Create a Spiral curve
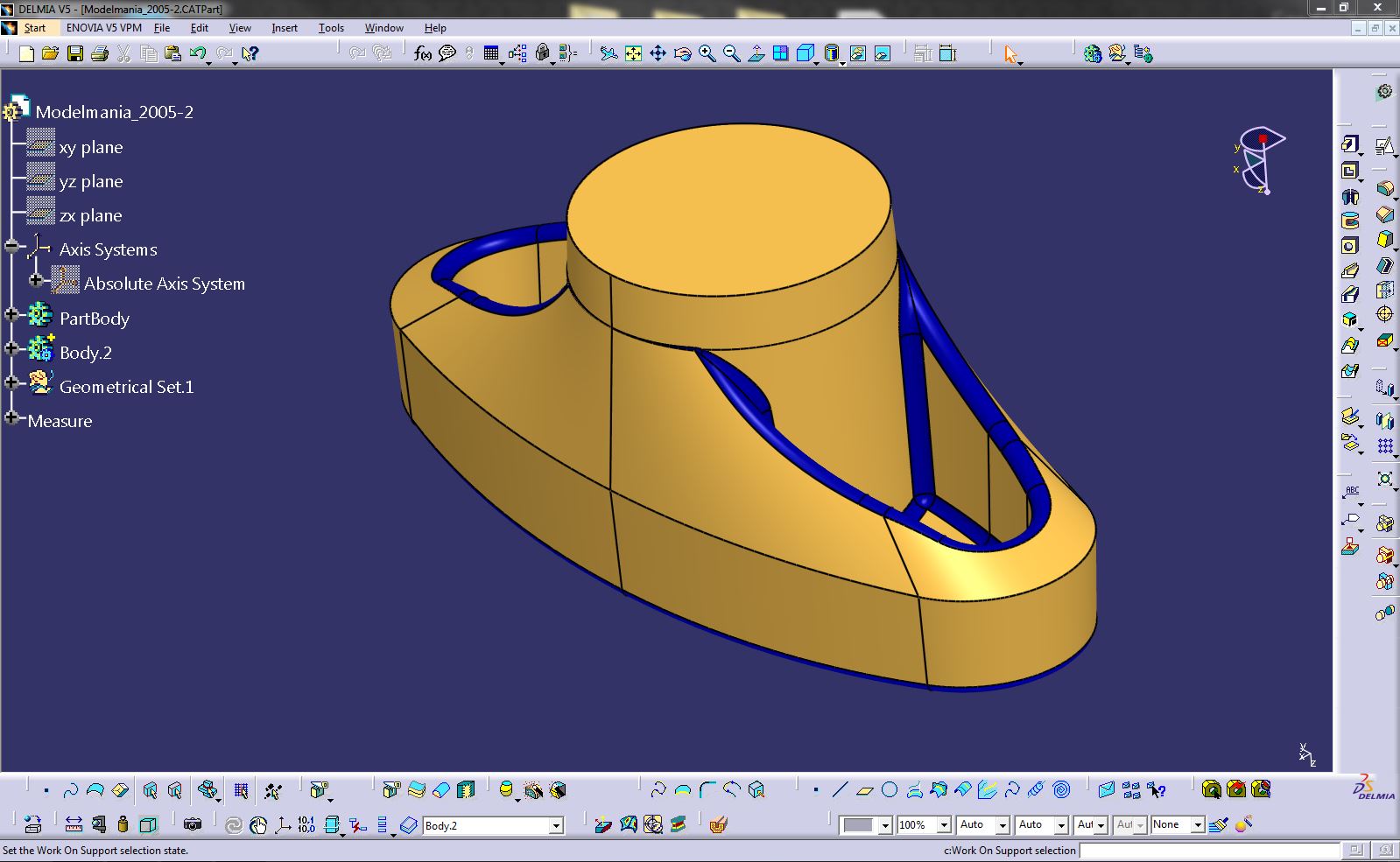This screenshot has width=1400, height=862. click(x=1061, y=790)
